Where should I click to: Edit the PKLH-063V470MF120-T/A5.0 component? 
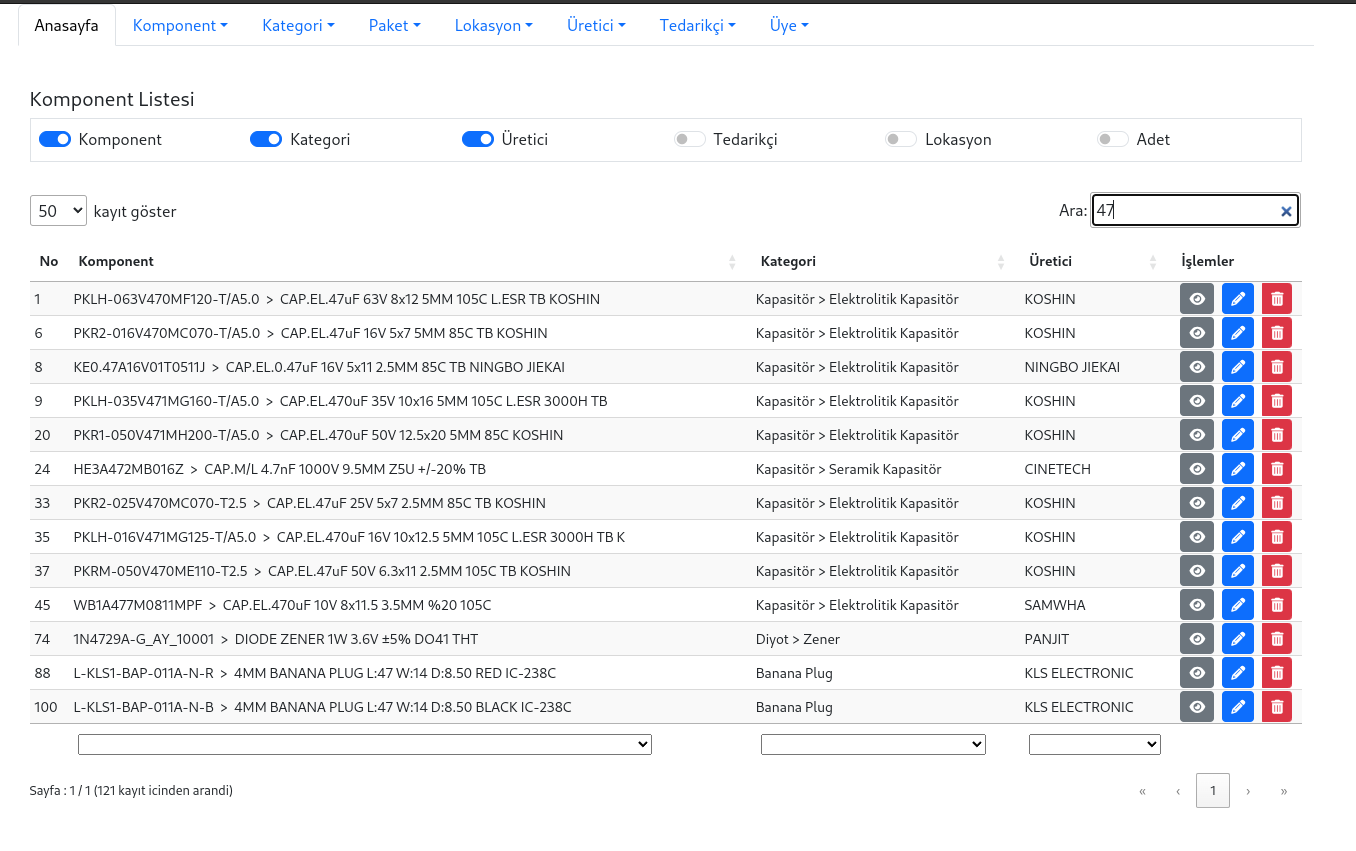point(1238,299)
